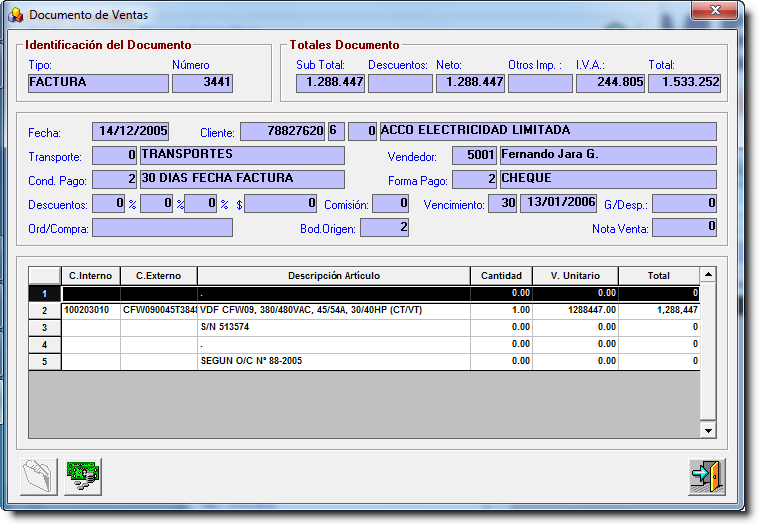Click the Fecha field 14/12/2005

pos(130,131)
